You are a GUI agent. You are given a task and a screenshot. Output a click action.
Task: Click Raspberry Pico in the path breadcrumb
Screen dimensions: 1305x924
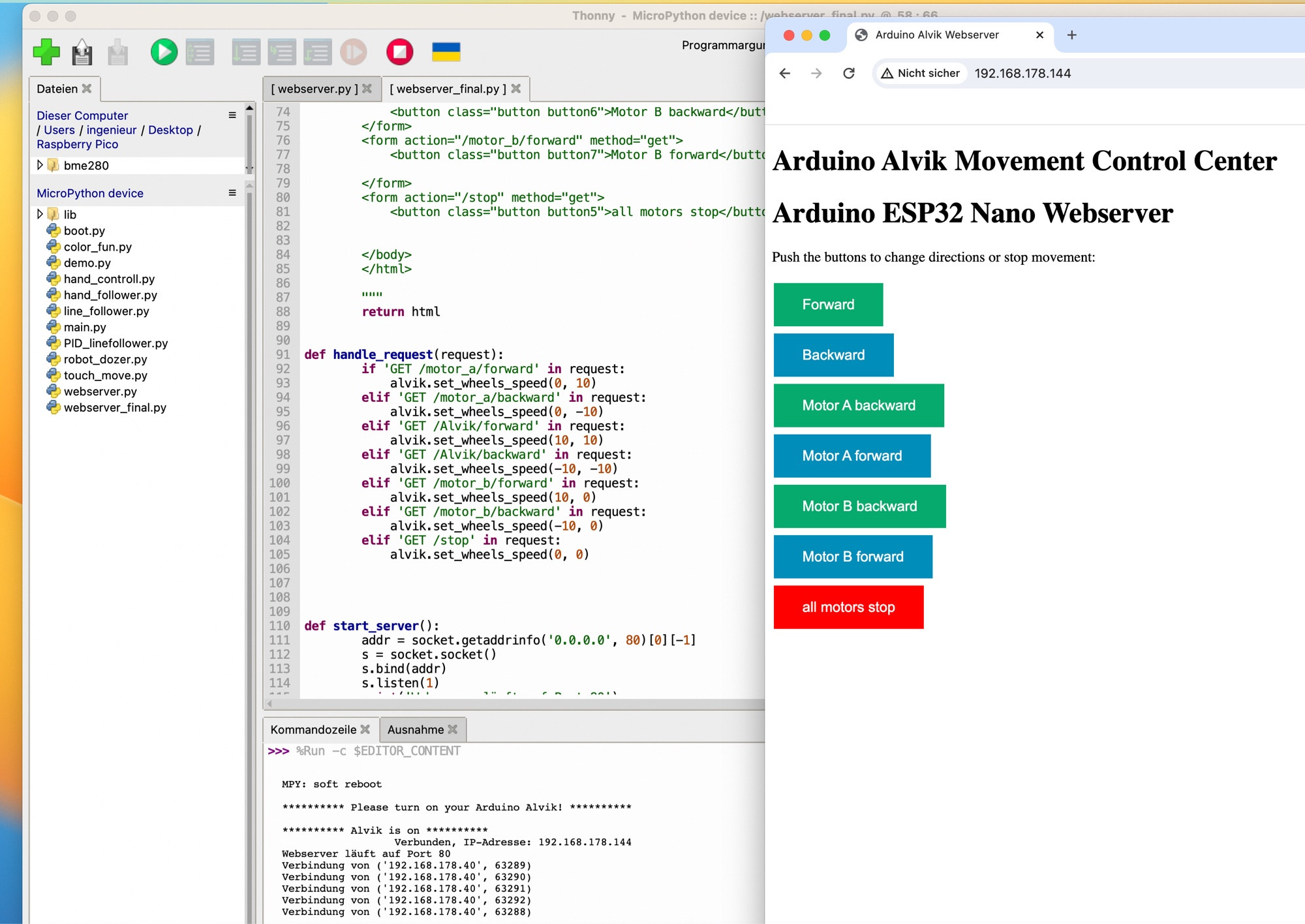tap(77, 144)
